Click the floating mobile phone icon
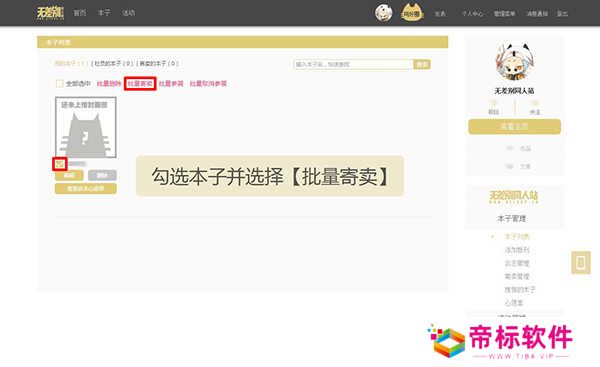 tap(581, 262)
